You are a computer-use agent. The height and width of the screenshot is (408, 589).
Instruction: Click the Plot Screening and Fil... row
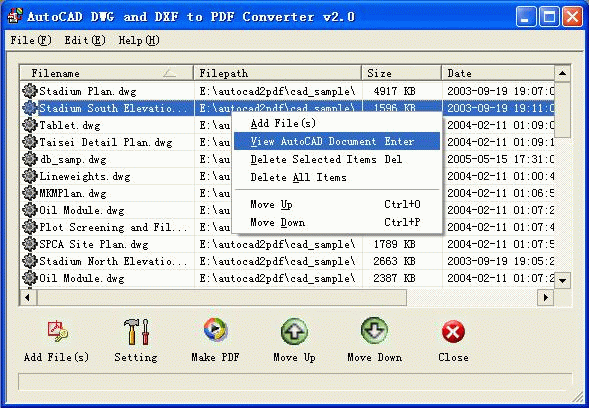coord(287,227)
